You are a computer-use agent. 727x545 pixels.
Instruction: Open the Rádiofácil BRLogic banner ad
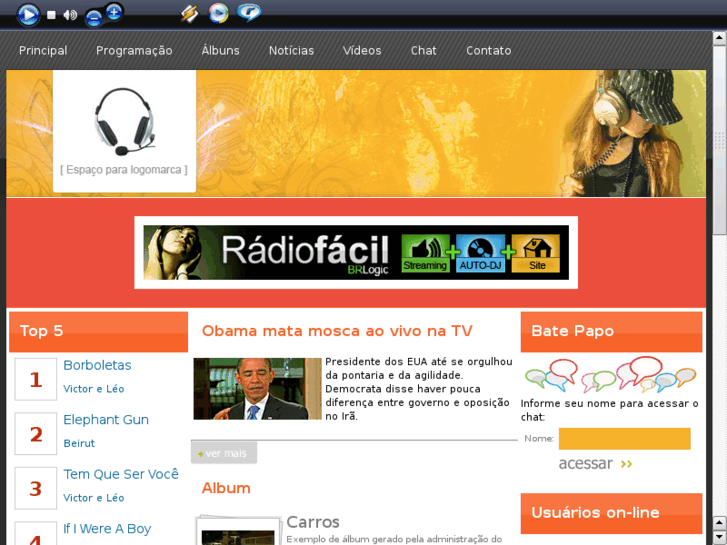(x=356, y=252)
